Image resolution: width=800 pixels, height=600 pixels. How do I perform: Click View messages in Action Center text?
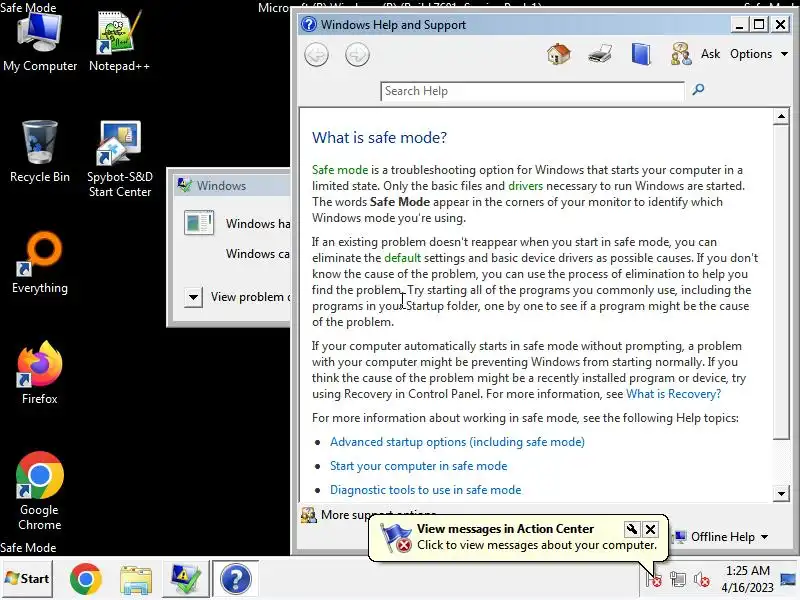click(505, 529)
